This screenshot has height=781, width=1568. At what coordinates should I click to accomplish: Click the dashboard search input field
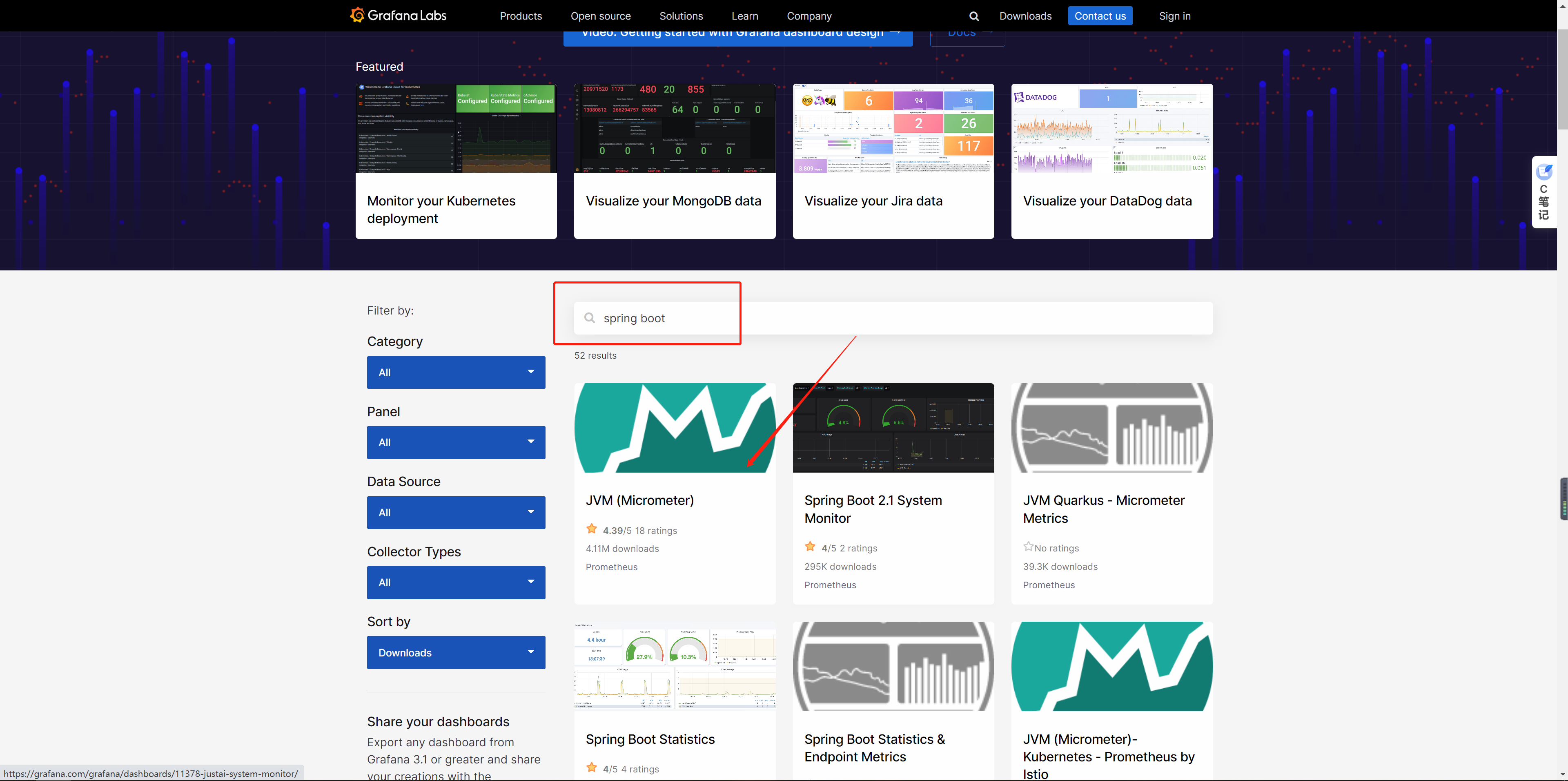tap(893, 318)
